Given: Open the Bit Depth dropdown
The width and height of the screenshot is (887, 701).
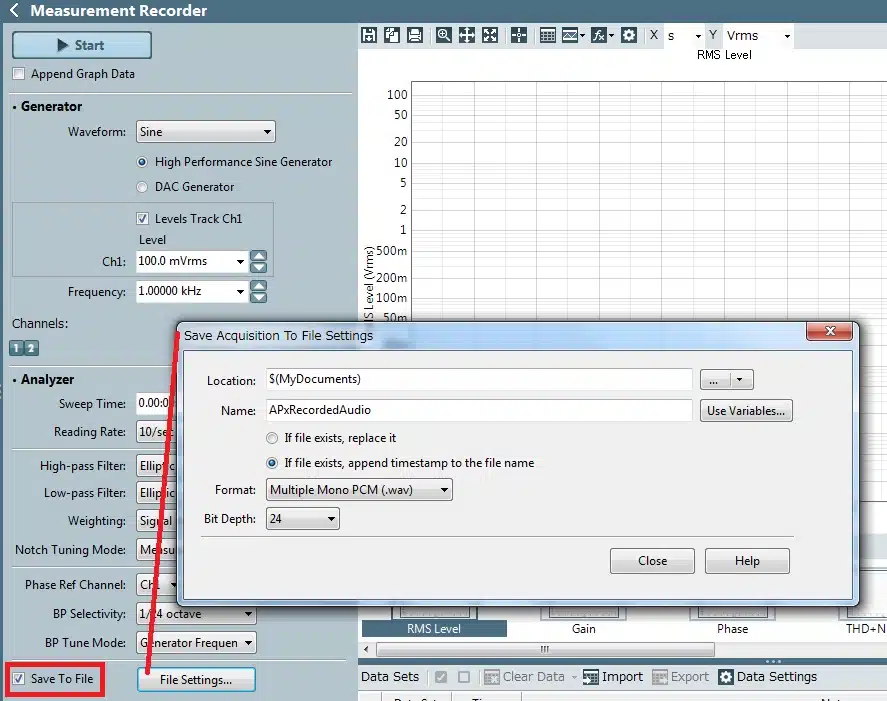Looking at the screenshot, I should pyautogui.click(x=302, y=519).
